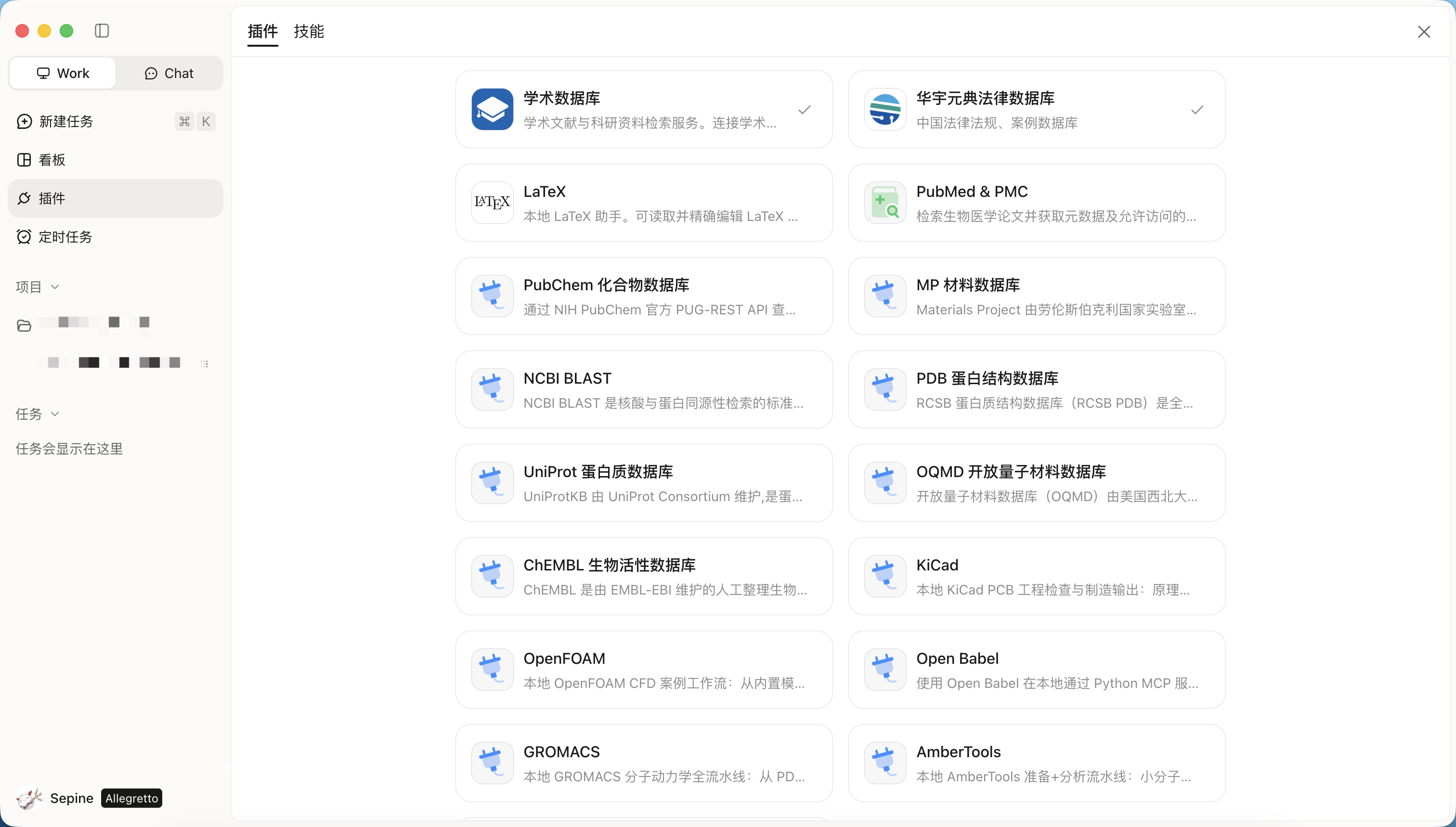Toggle the sidebar panel icon
This screenshot has height=827, width=1456.
click(102, 31)
